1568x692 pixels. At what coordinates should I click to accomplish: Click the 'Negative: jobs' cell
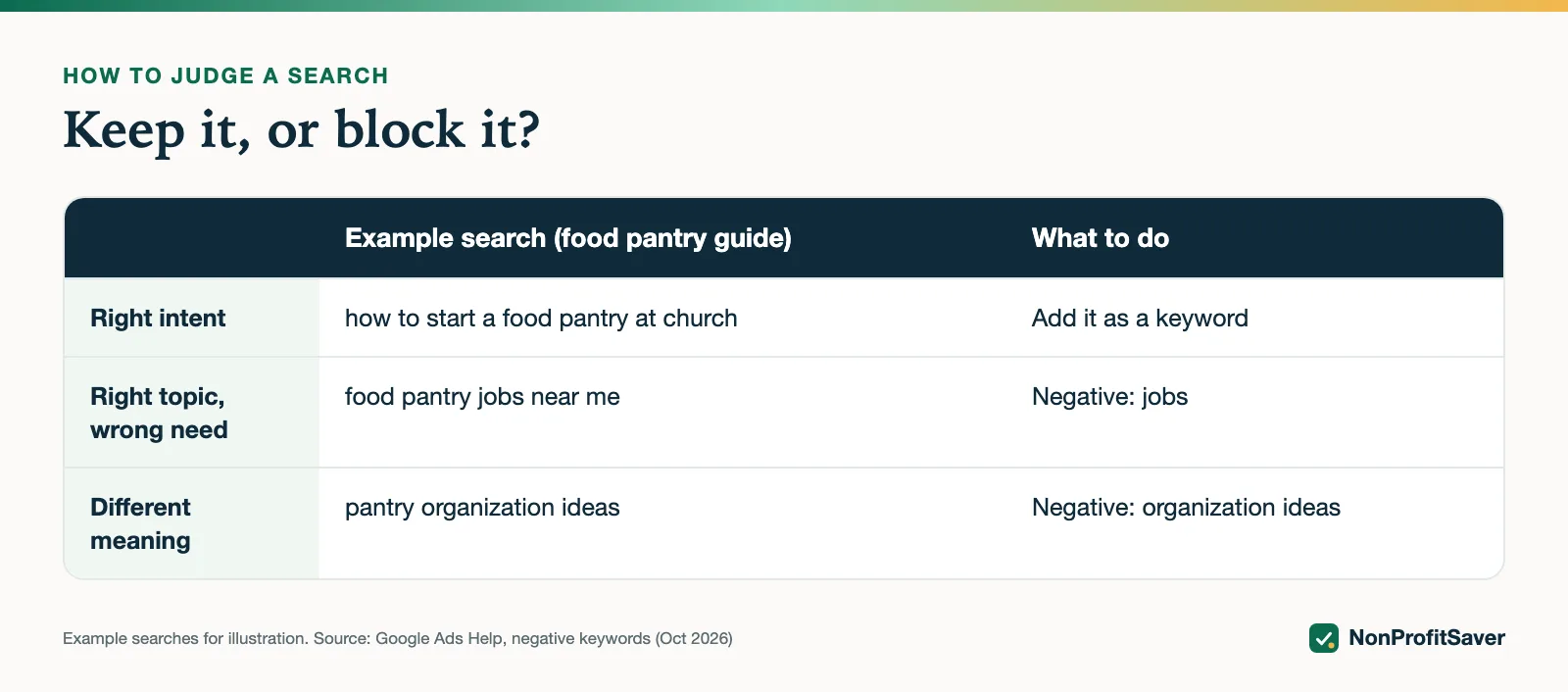1109,397
